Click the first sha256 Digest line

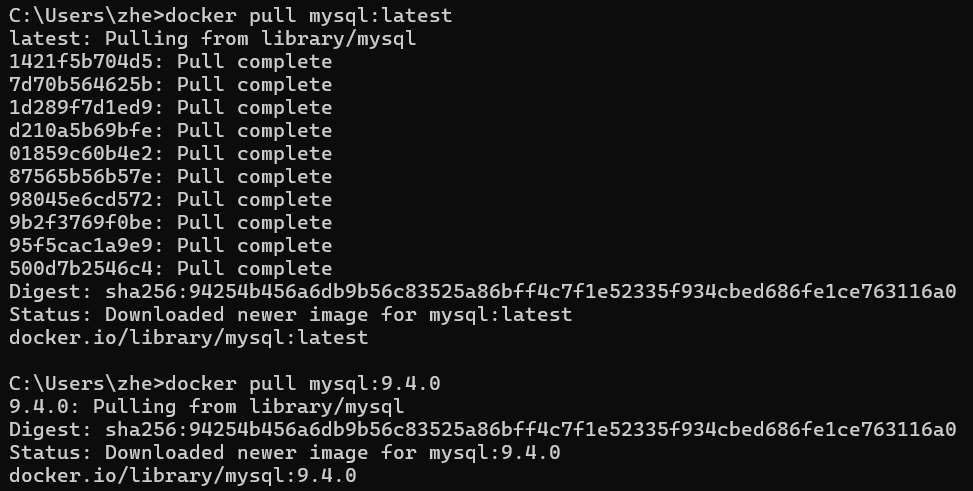(483, 291)
